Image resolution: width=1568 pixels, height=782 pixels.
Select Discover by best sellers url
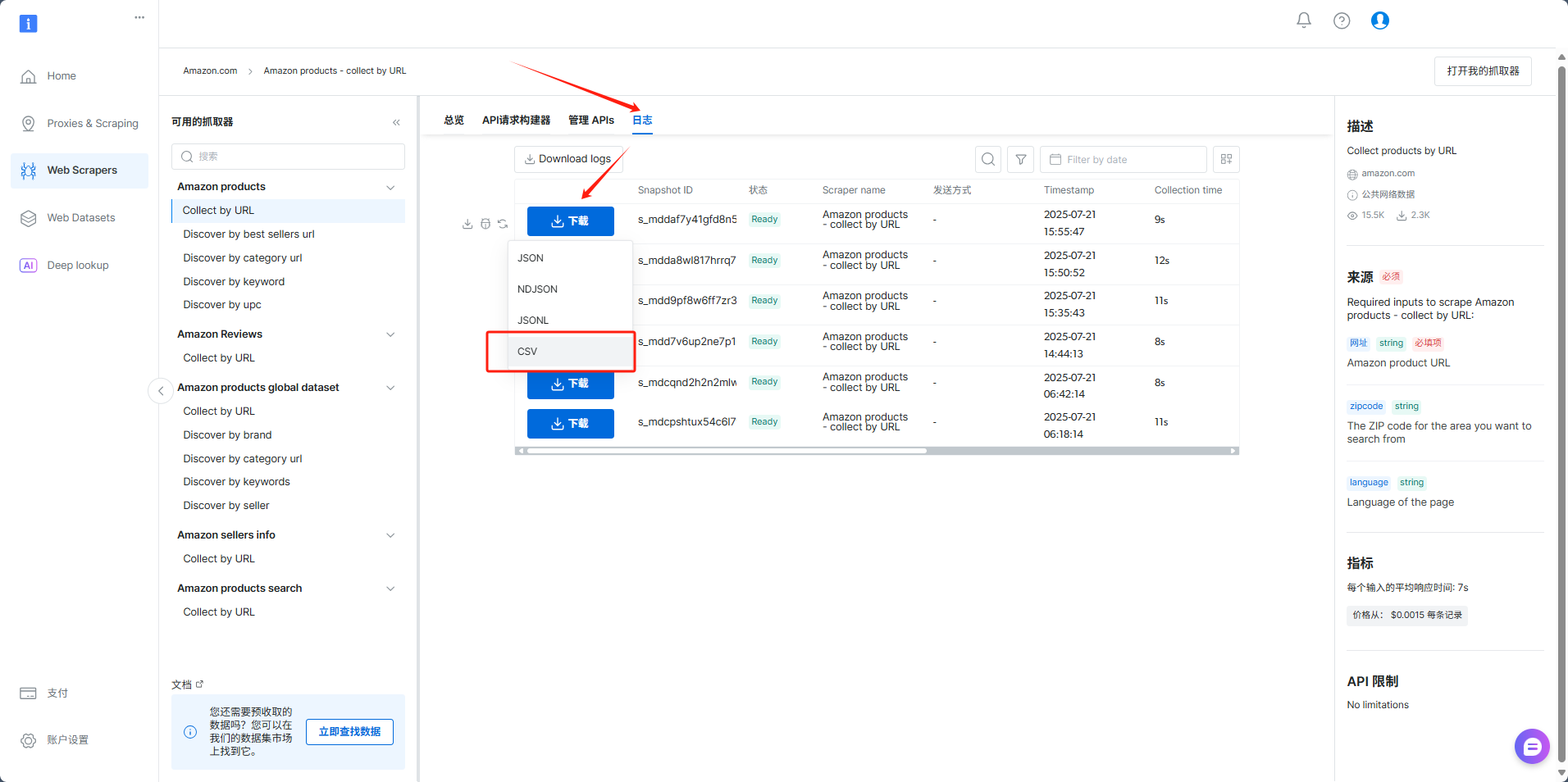click(248, 234)
